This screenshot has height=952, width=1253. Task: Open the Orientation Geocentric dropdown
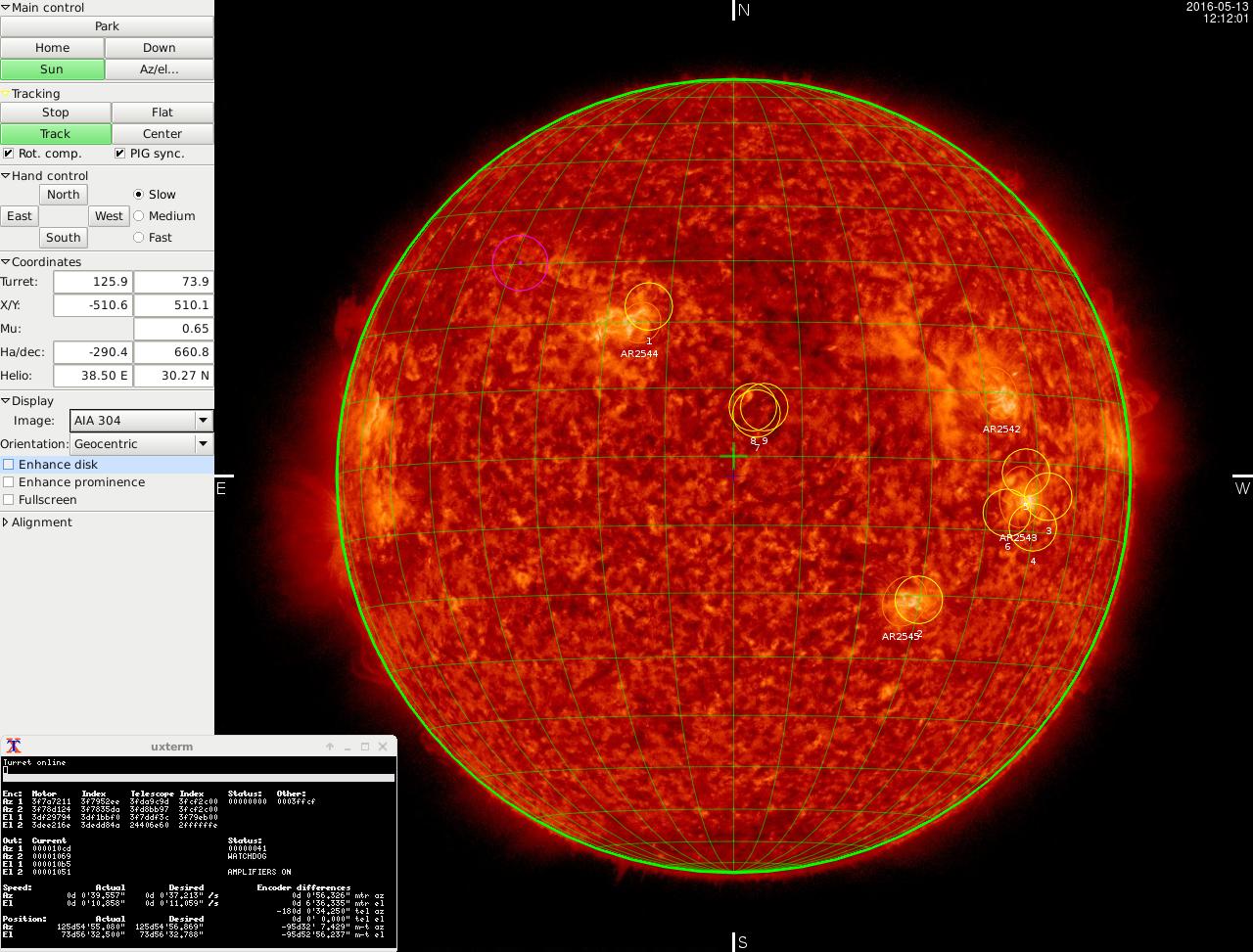[142, 444]
